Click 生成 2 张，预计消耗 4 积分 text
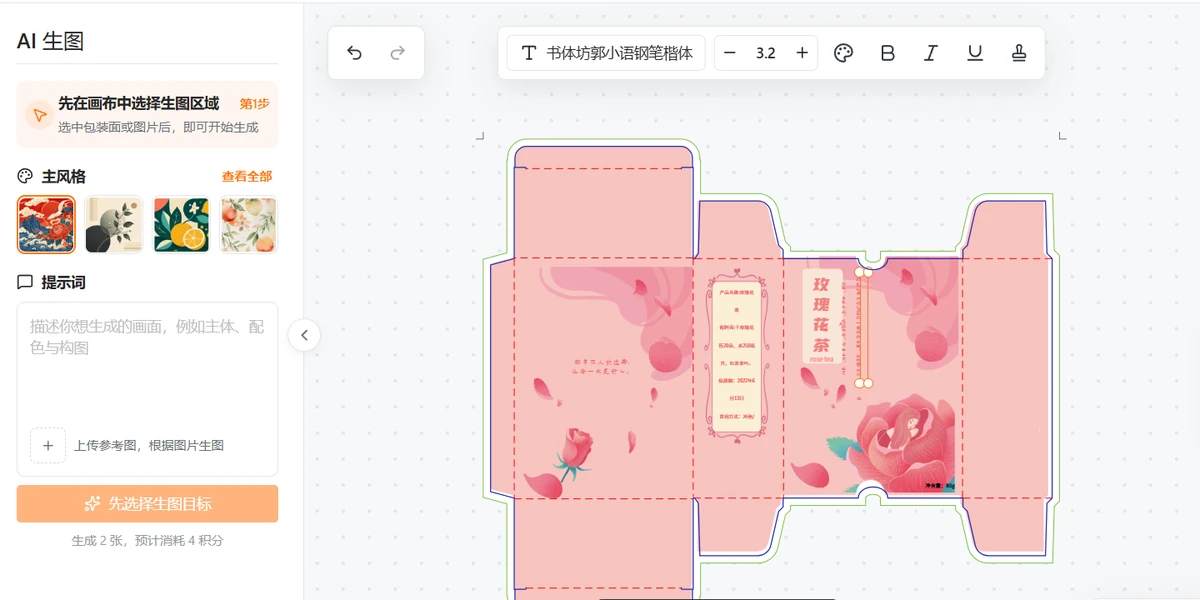1200x600 pixels. [147, 540]
